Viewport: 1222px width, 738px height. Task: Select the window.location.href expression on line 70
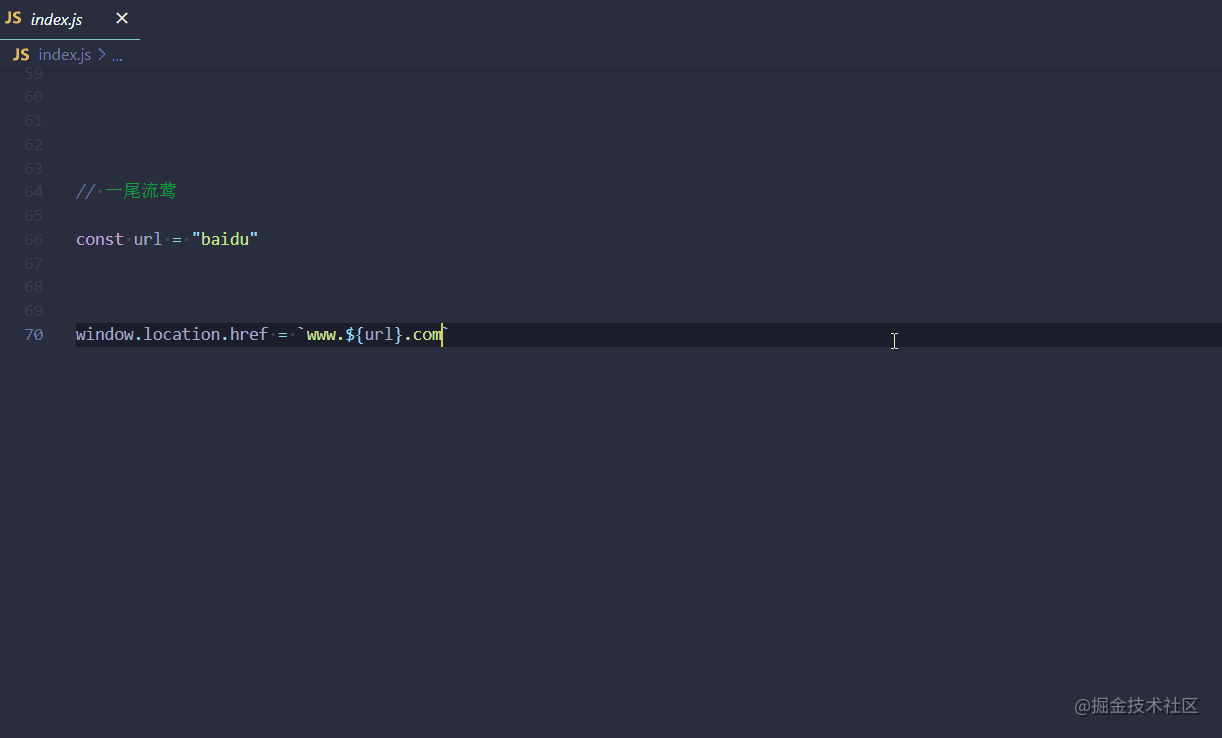[170, 334]
